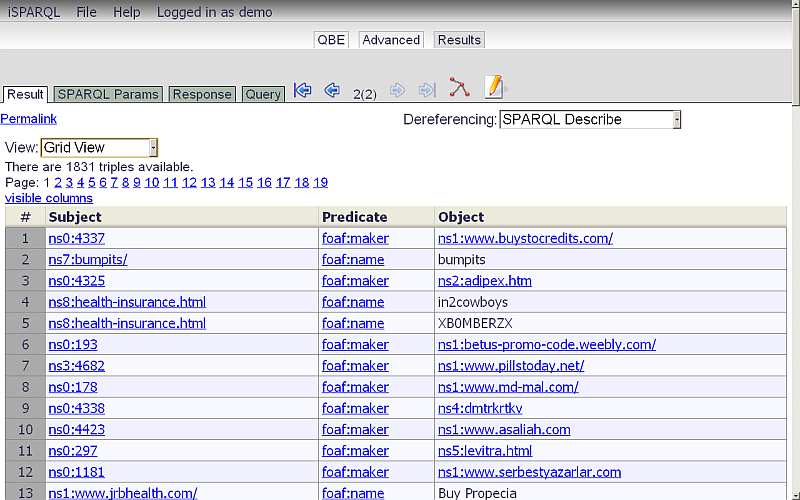Open the notepad pencil edit icon
This screenshot has height=500, width=800.
[494, 87]
